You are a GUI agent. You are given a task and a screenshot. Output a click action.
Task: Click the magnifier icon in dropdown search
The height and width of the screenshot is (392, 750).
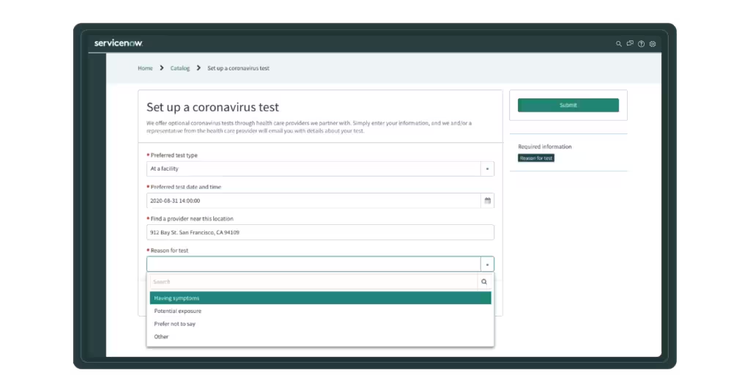[484, 282]
